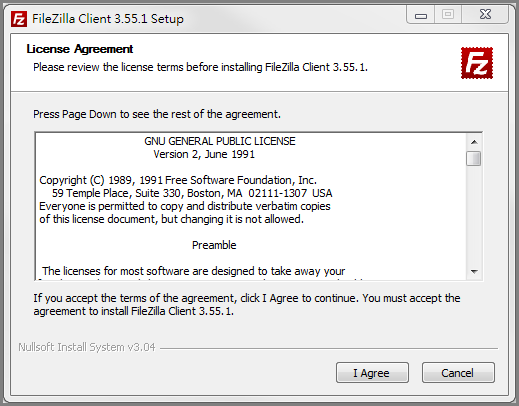
Task: Click the Nullsoft Install System v3.04 label
Action: pyautogui.click(x=87, y=347)
